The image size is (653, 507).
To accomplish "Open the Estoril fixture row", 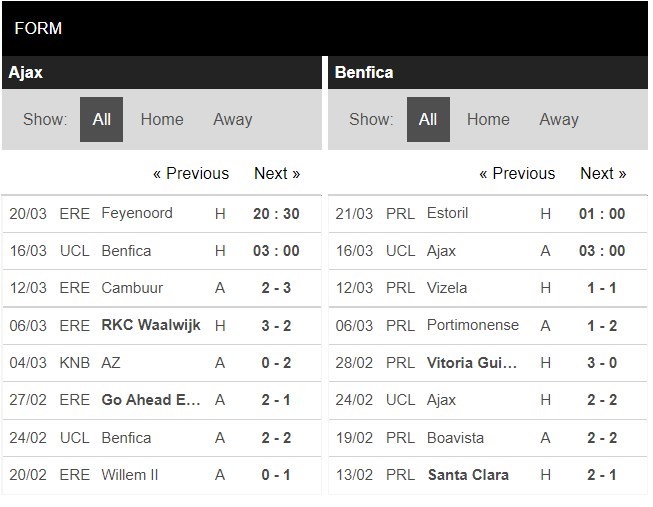I will pyautogui.click(x=488, y=214).
